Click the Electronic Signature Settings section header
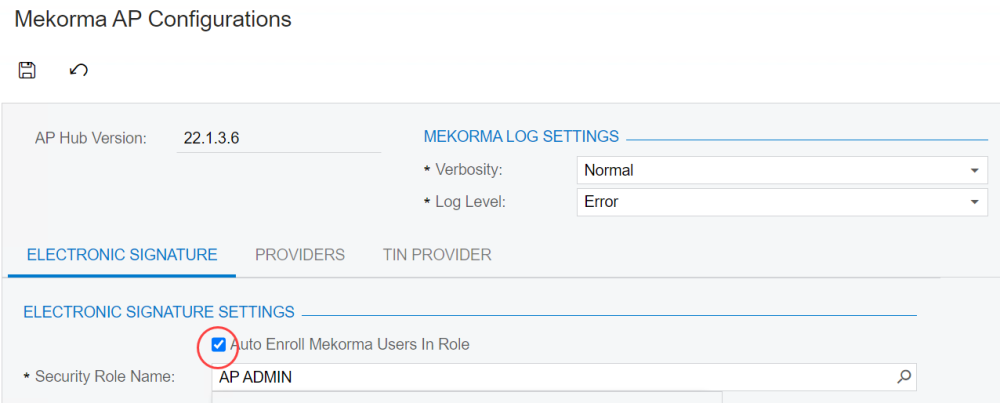The image size is (1000, 403). 159,312
